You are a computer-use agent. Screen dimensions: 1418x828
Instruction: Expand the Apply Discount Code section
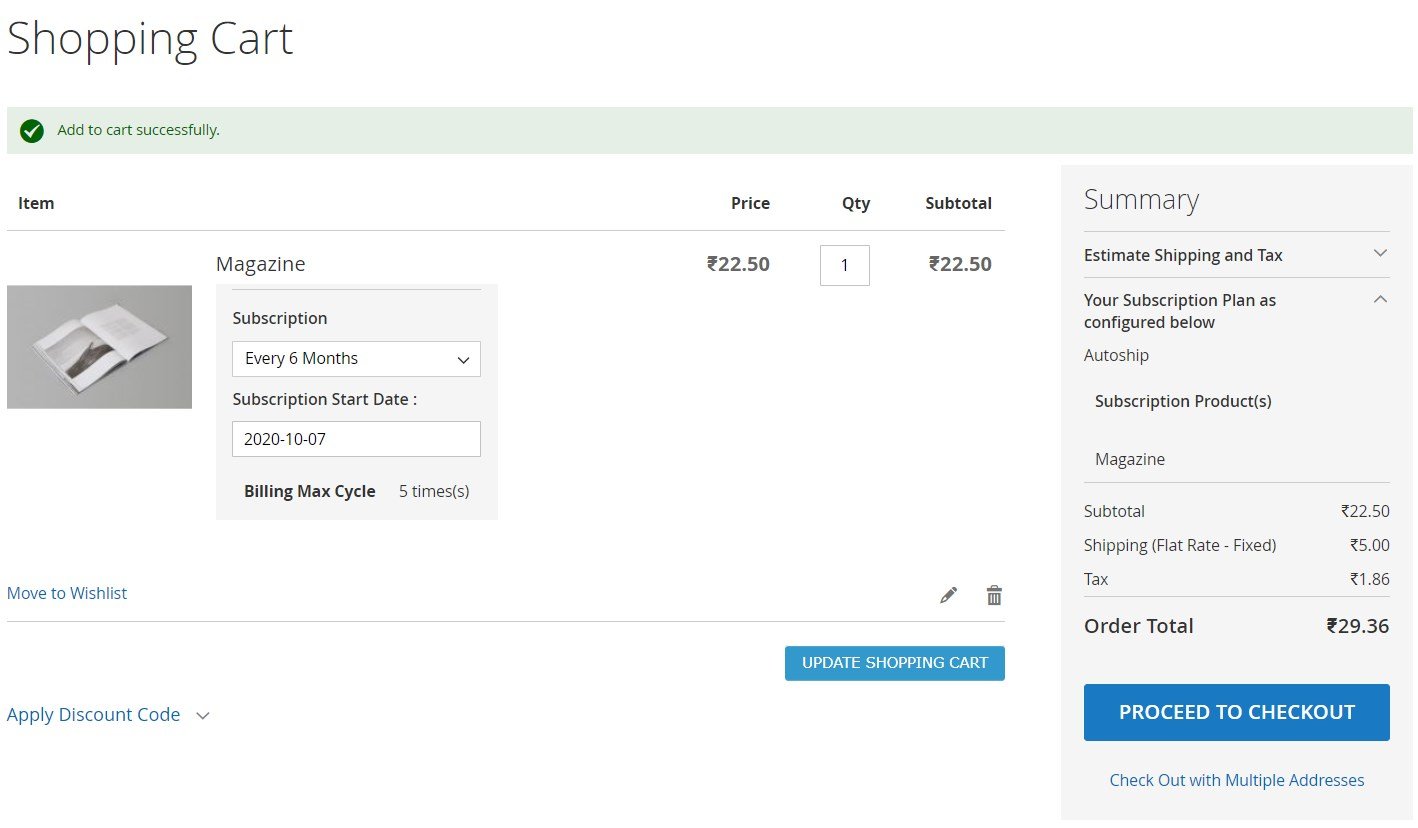(x=108, y=715)
